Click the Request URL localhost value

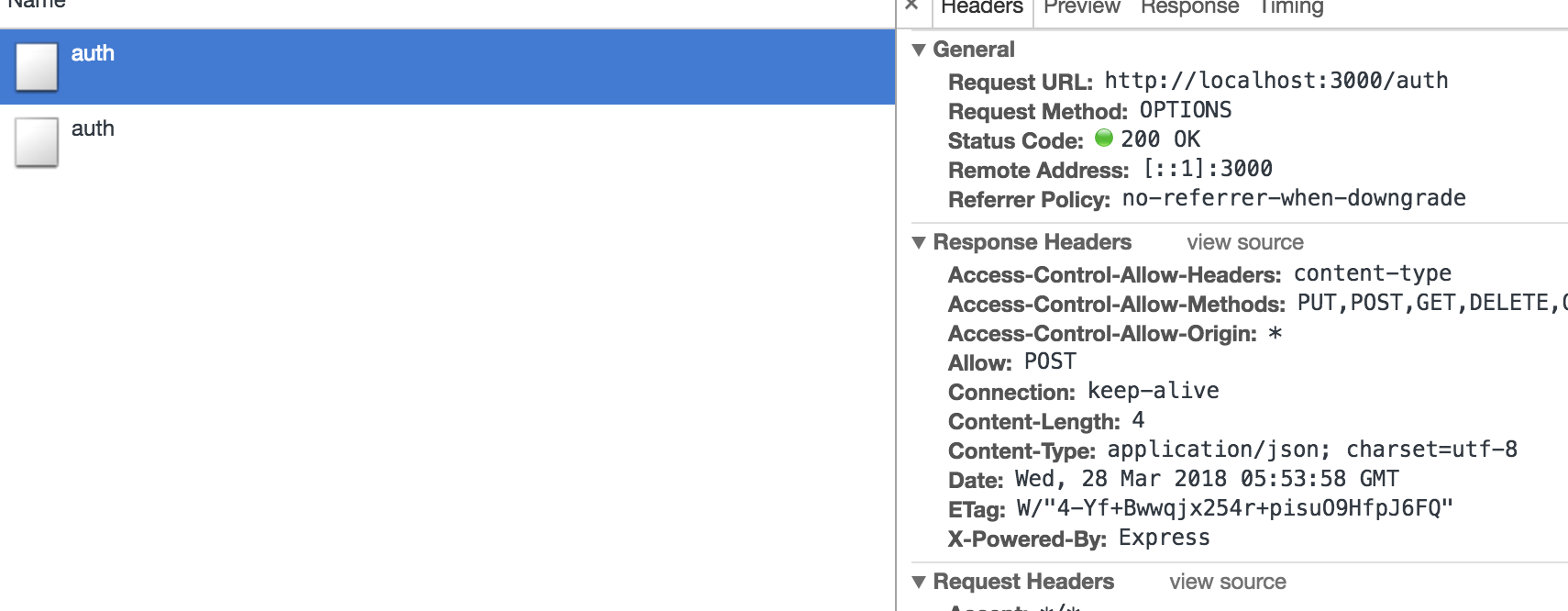[1275, 81]
